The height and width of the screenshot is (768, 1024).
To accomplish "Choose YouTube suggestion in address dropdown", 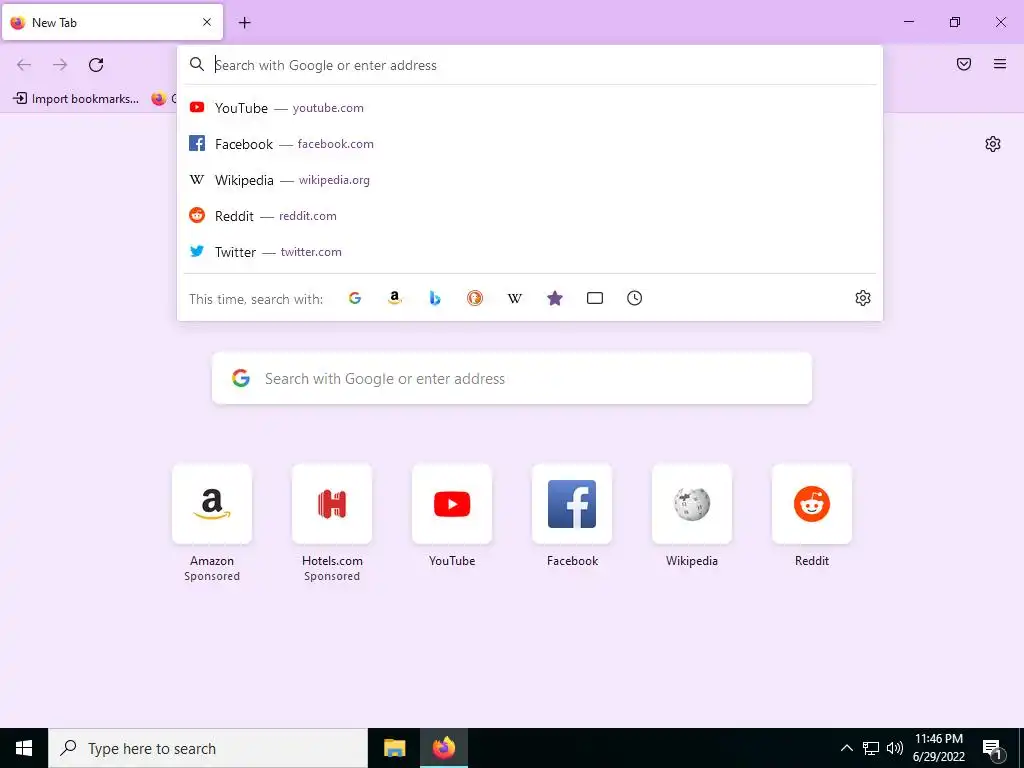I will tap(530, 108).
